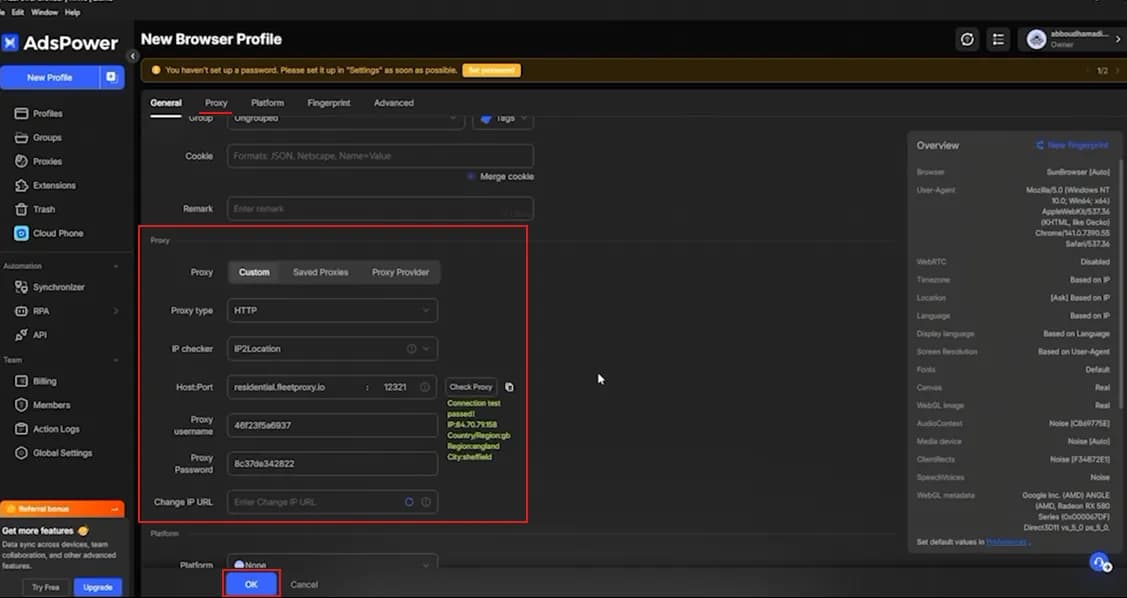
Task: Click the Enter remark field
Action: 380,208
